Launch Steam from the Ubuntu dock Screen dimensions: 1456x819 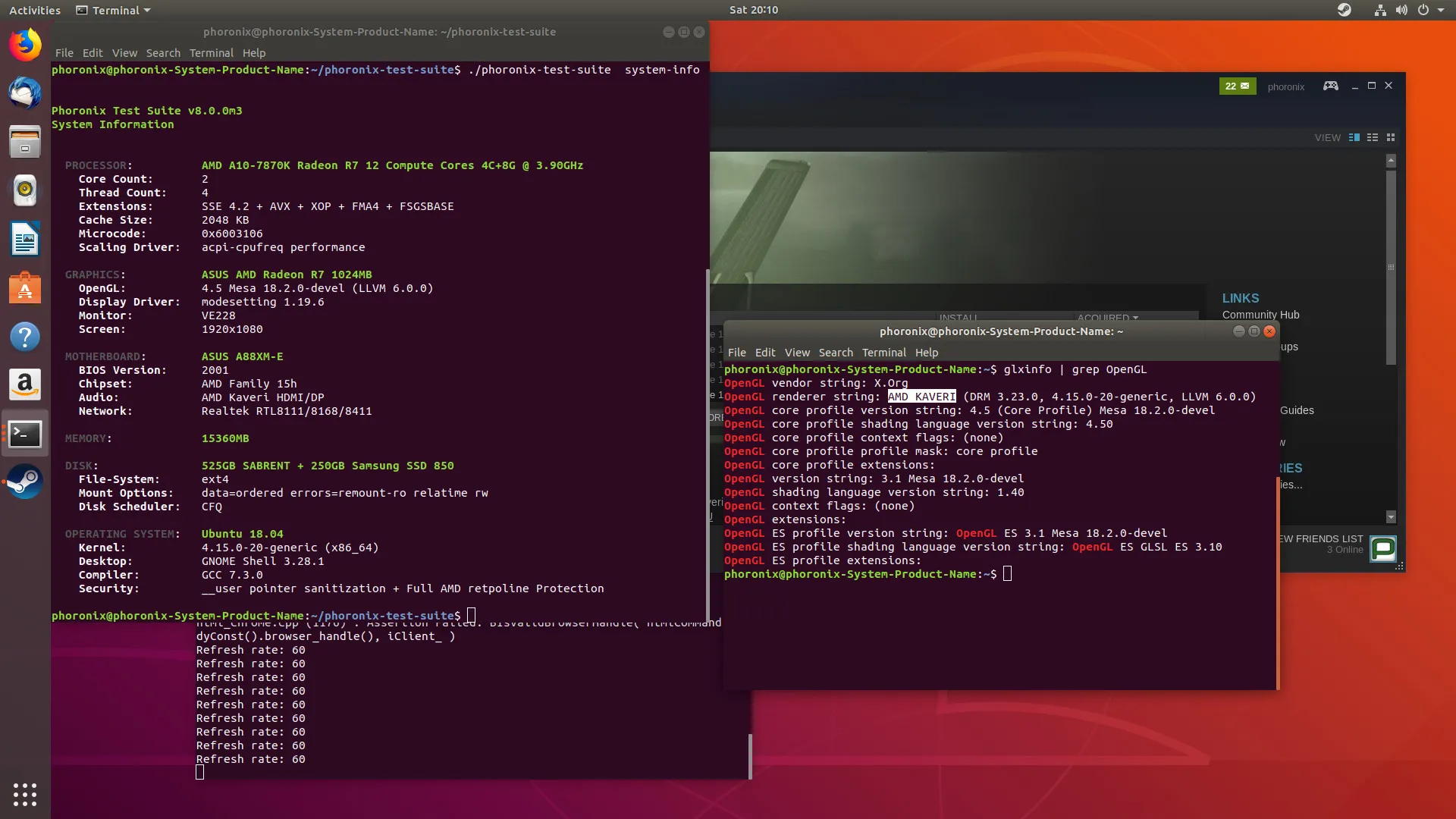(25, 482)
